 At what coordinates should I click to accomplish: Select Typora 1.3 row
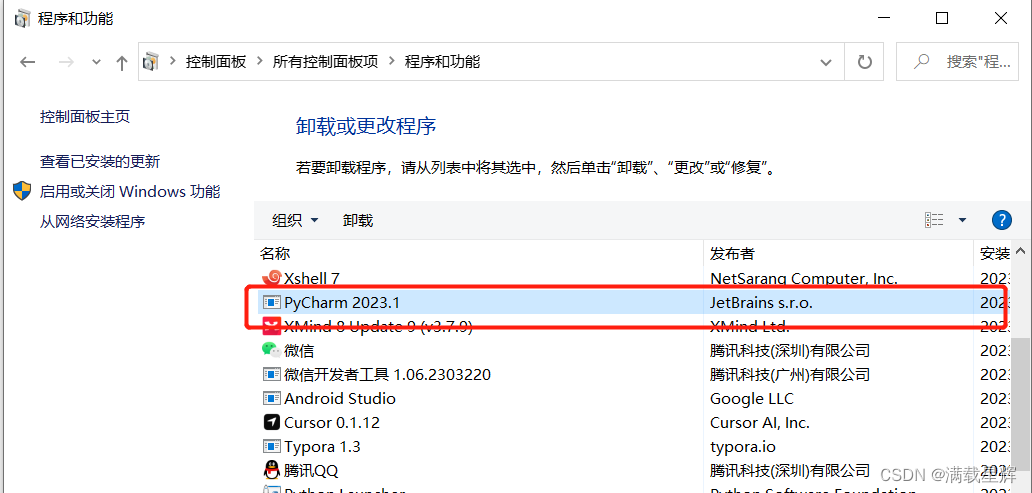pos(632,446)
